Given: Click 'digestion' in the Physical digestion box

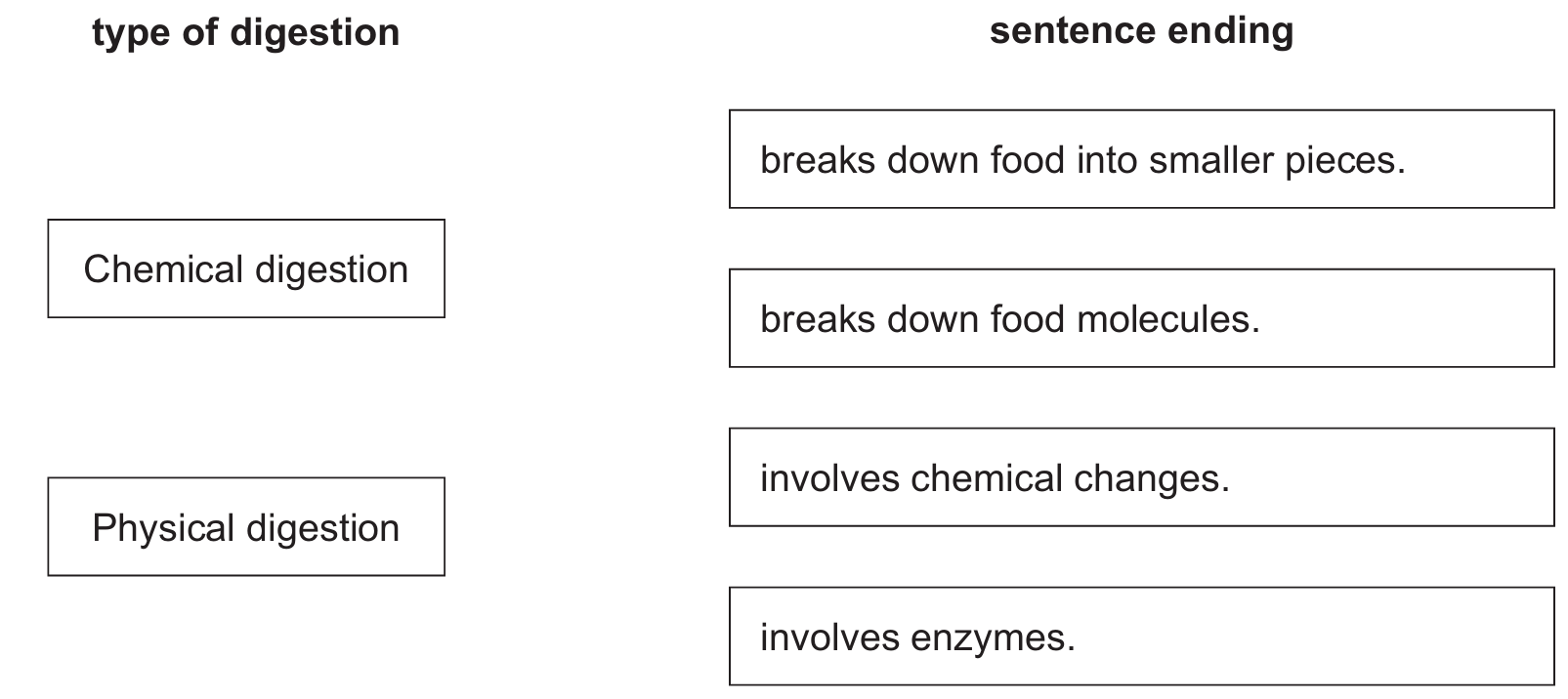Looking at the screenshot, I should 322,528.
